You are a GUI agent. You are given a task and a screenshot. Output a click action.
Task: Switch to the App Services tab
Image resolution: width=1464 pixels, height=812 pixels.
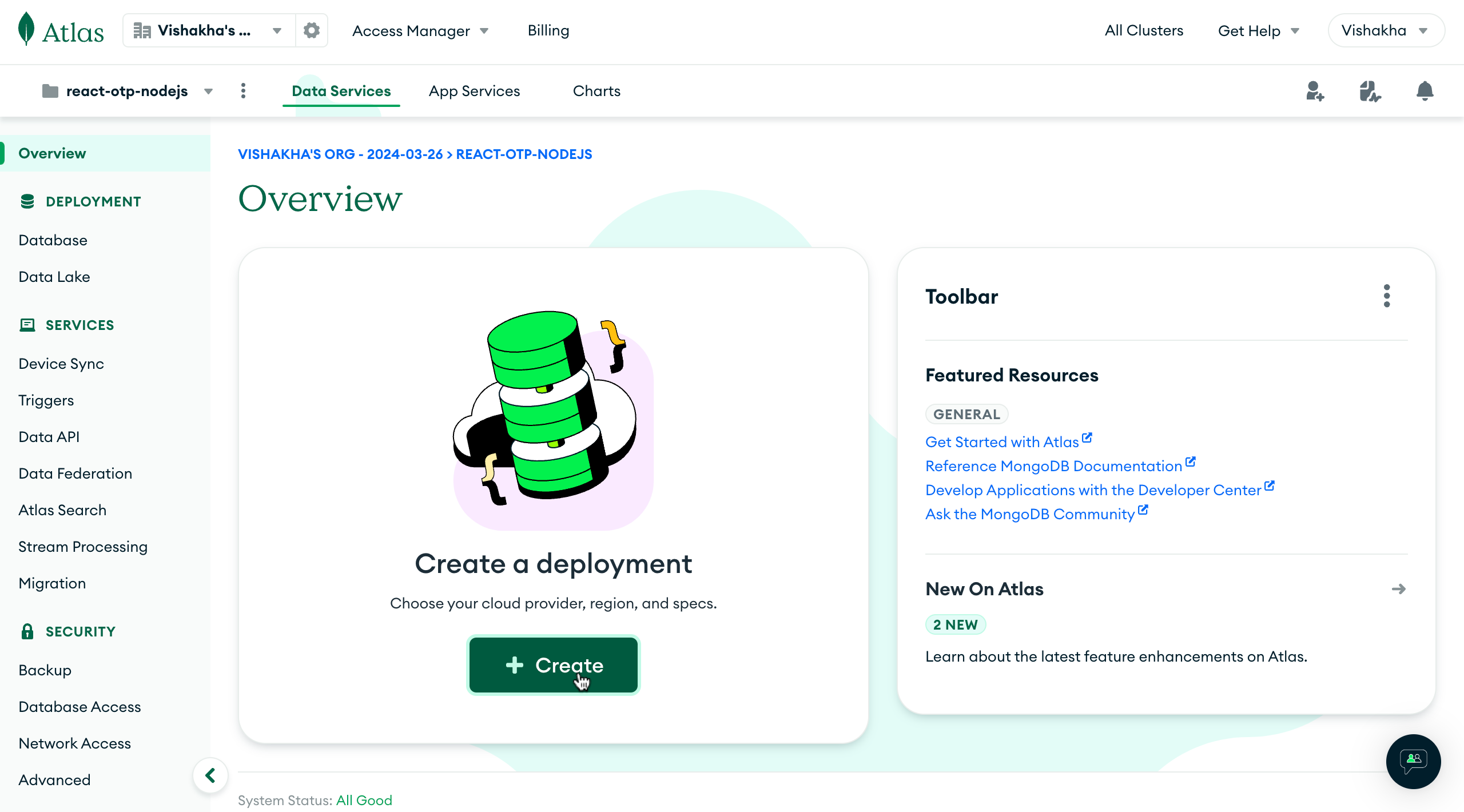pyautogui.click(x=474, y=91)
